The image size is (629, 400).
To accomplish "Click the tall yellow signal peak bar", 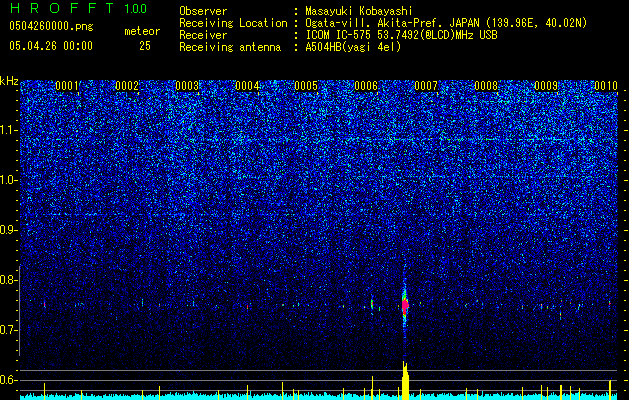I will click(405, 380).
